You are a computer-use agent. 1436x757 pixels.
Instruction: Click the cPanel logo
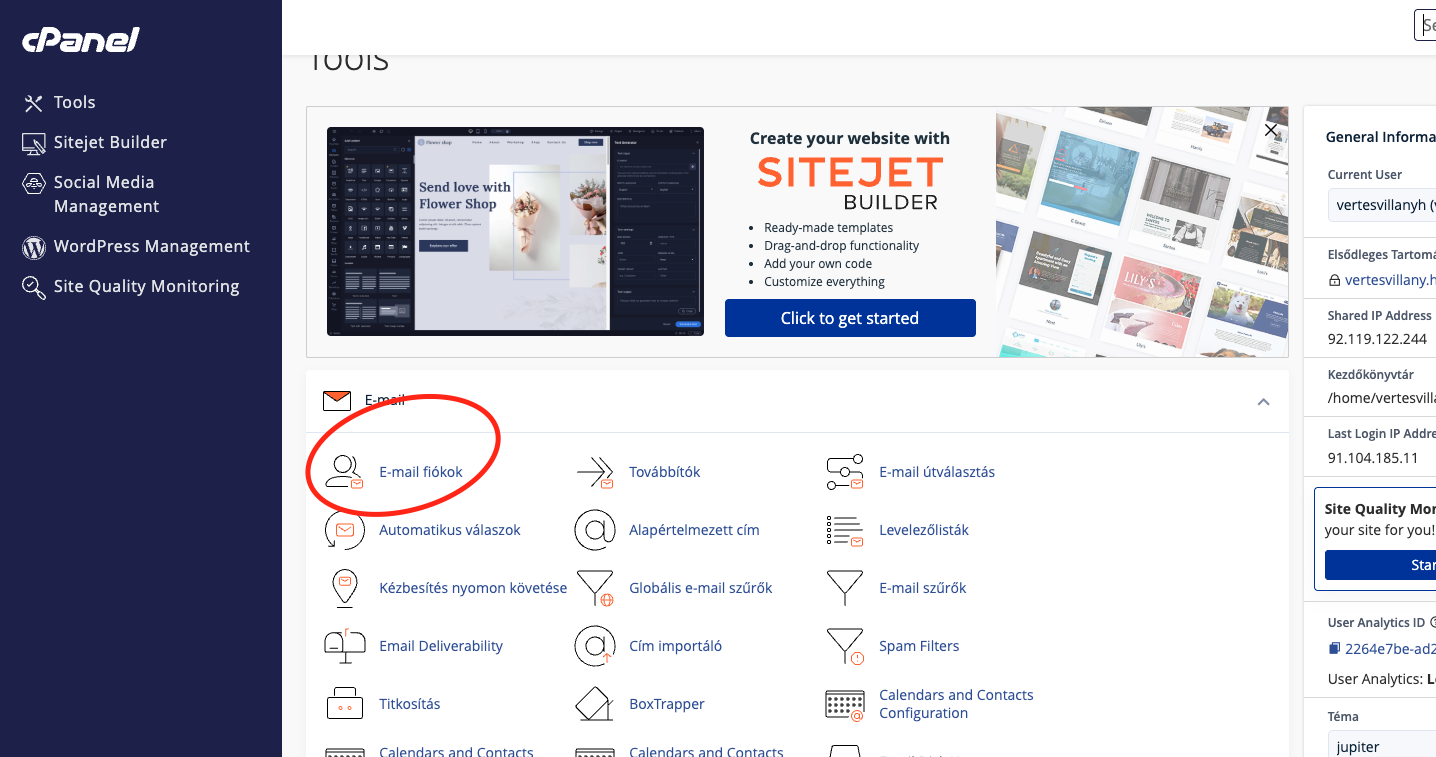coord(80,40)
